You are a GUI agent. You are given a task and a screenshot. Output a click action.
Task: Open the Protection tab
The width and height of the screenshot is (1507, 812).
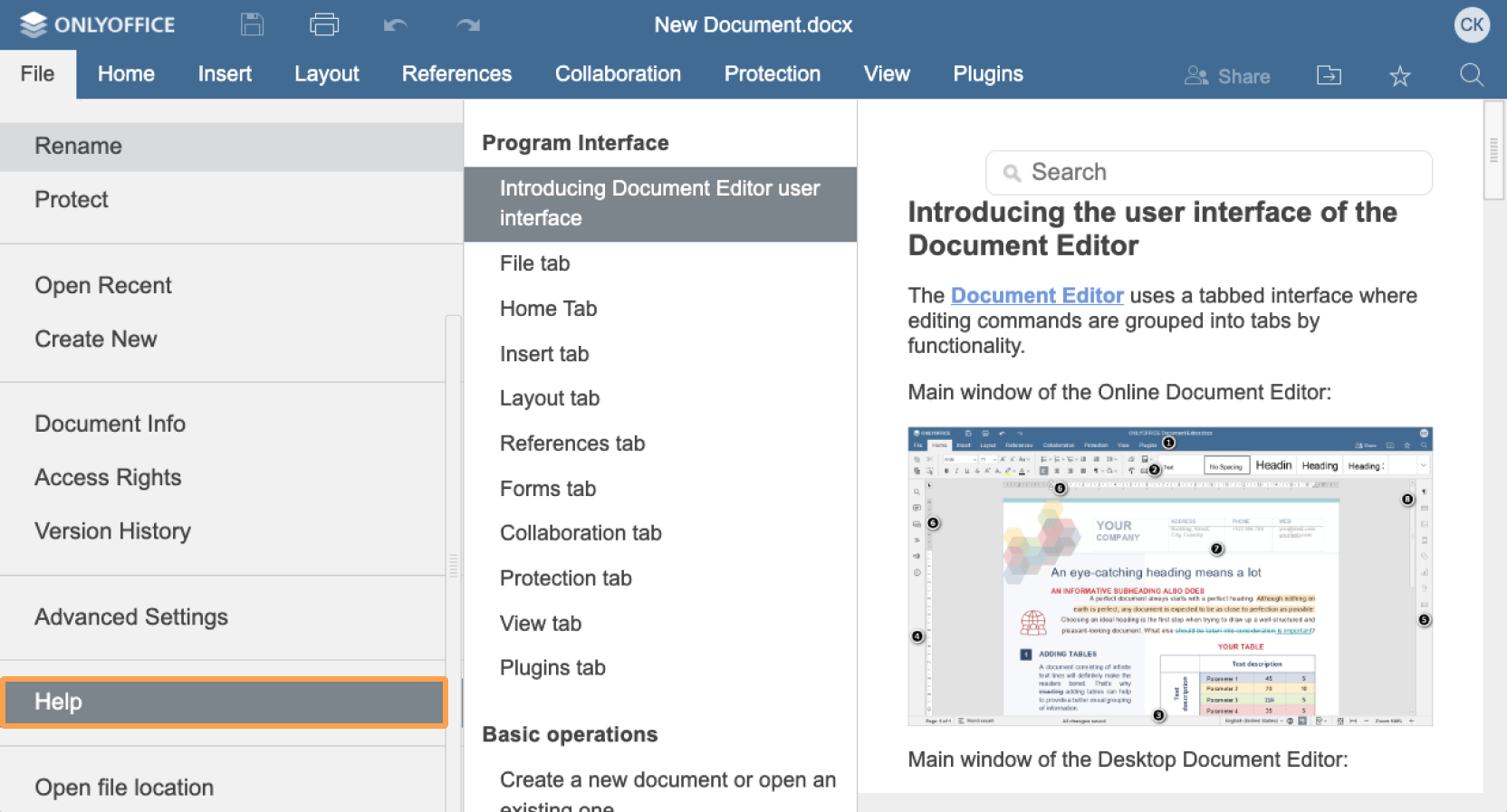click(772, 73)
